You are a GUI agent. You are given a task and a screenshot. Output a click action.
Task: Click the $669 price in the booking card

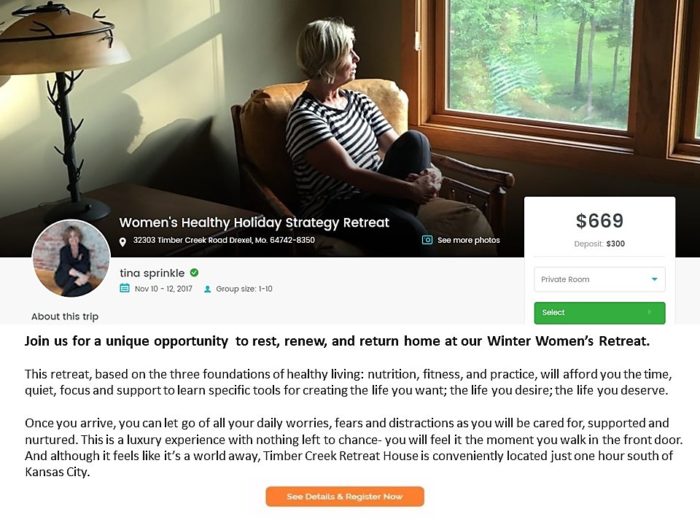click(599, 221)
